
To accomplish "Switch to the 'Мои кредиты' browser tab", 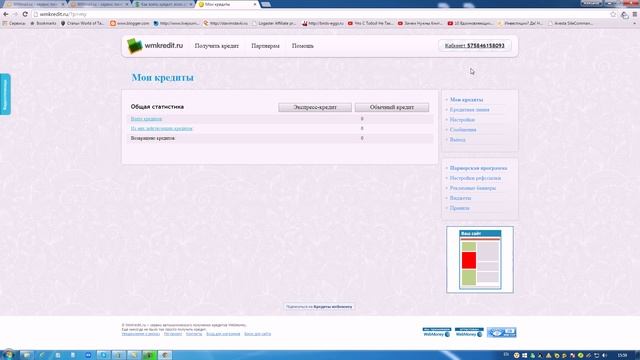I will click(x=227, y=4).
